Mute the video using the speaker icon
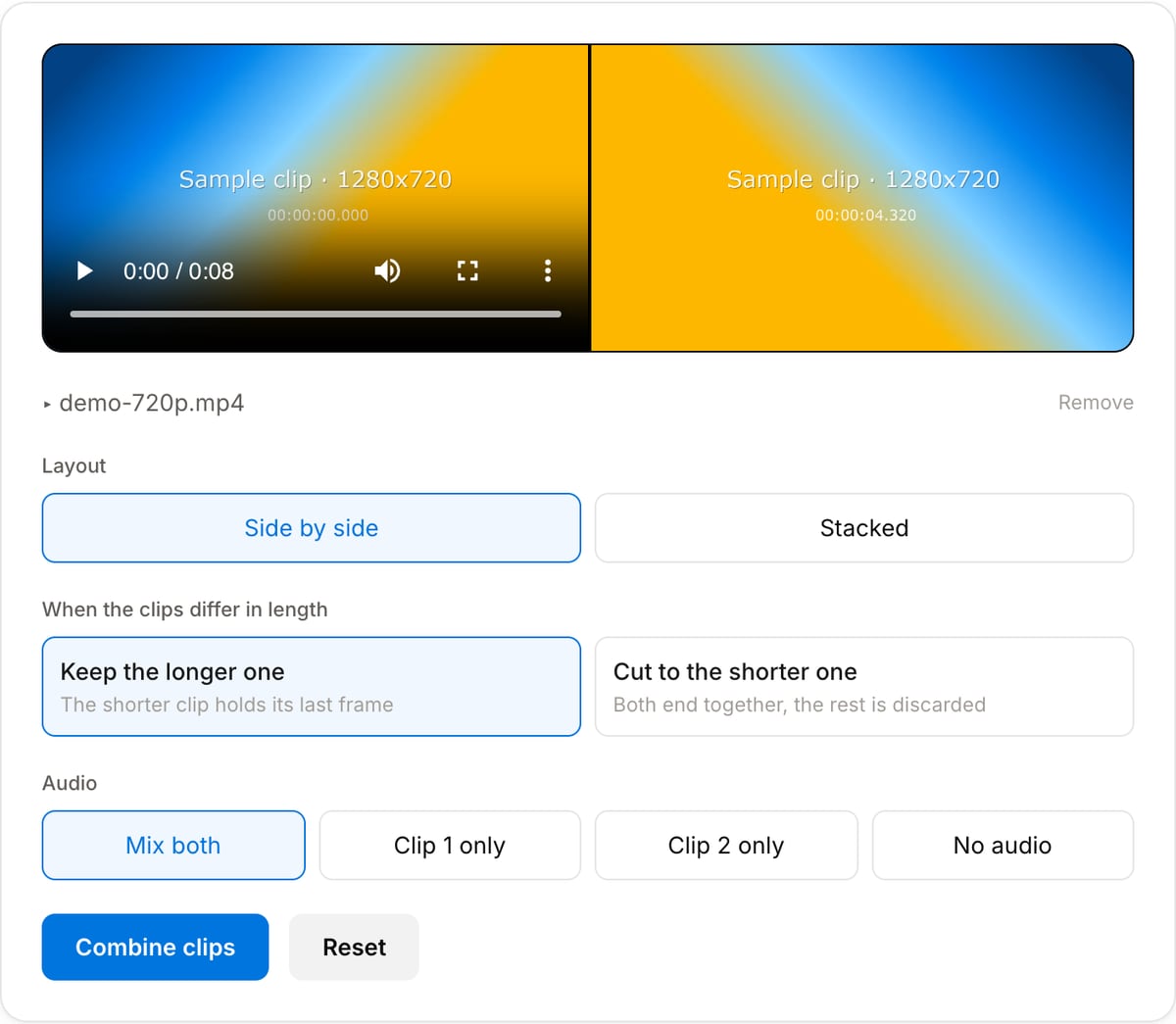 pyautogui.click(x=387, y=270)
